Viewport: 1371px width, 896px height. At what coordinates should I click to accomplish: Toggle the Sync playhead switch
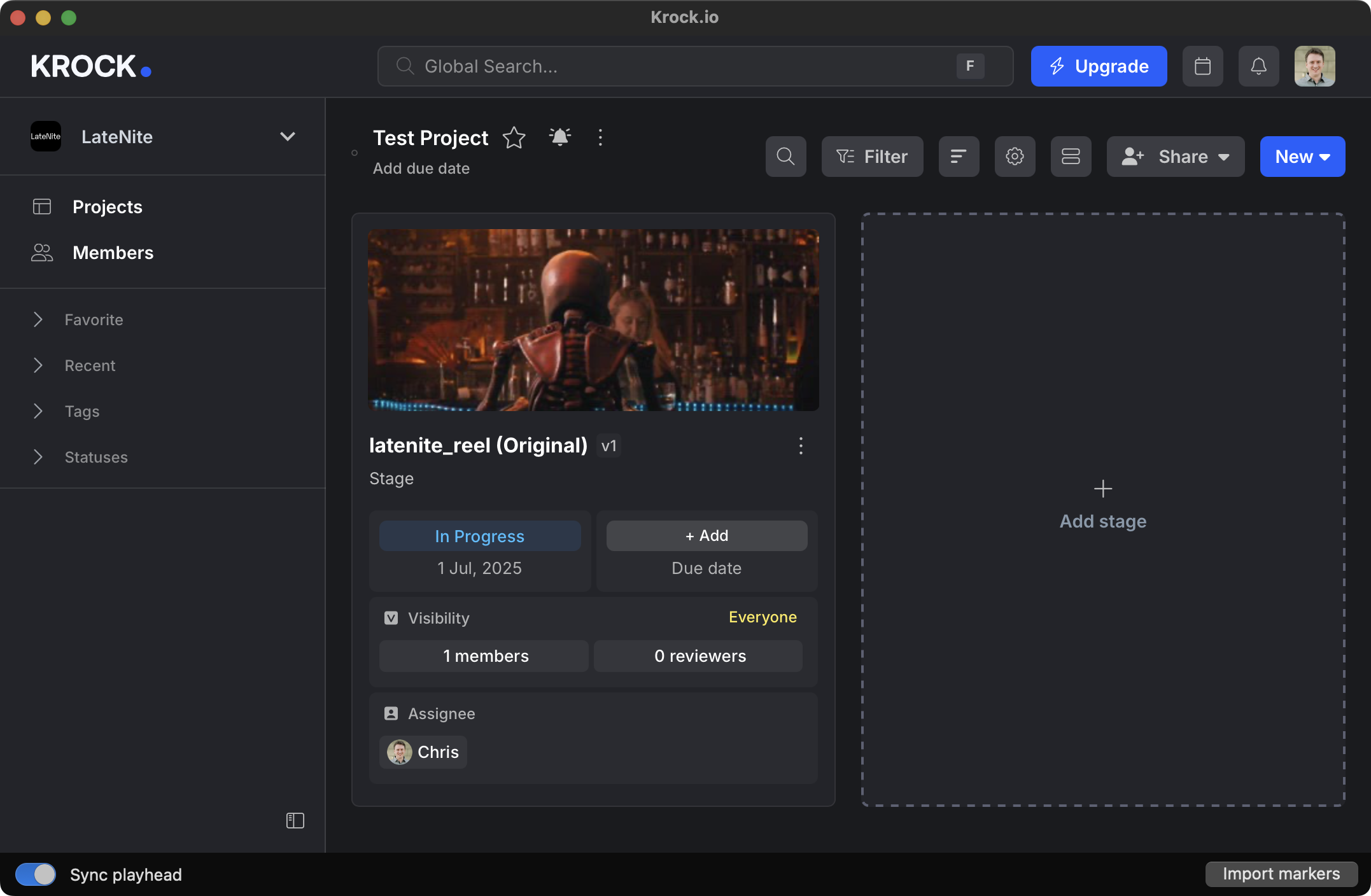pyautogui.click(x=36, y=874)
